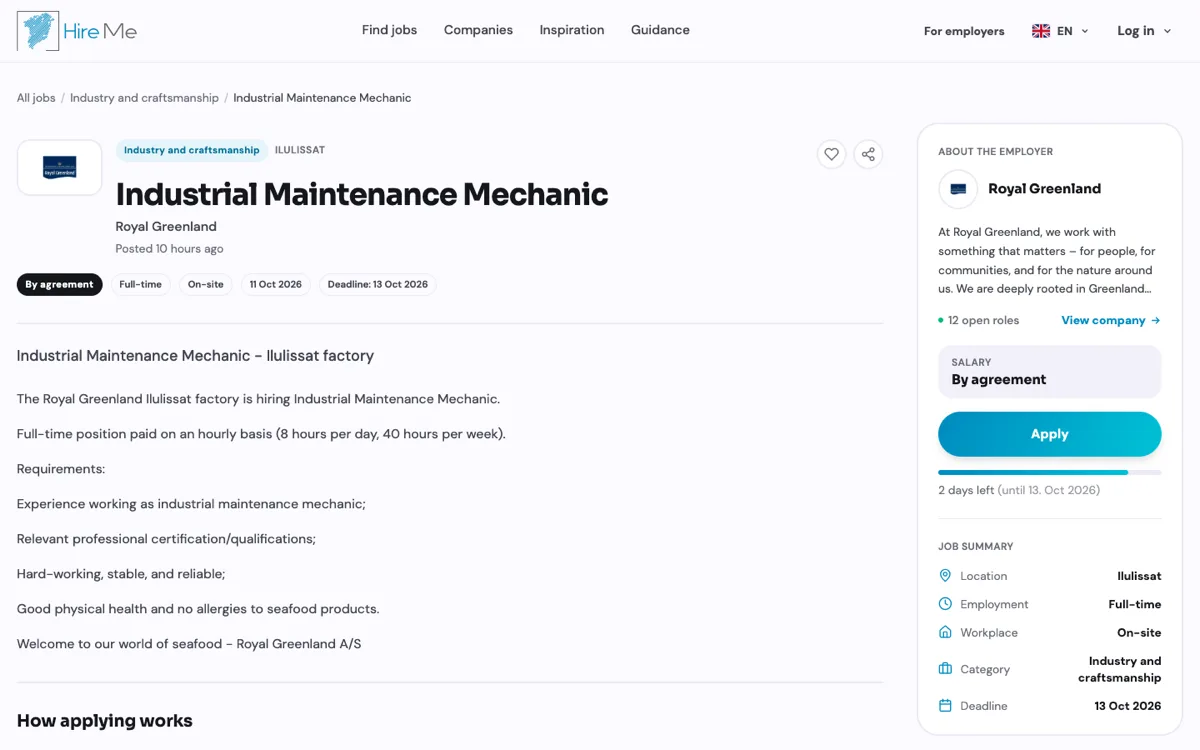Open the Guidance menu item
Image resolution: width=1200 pixels, height=750 pixels.
660,30
